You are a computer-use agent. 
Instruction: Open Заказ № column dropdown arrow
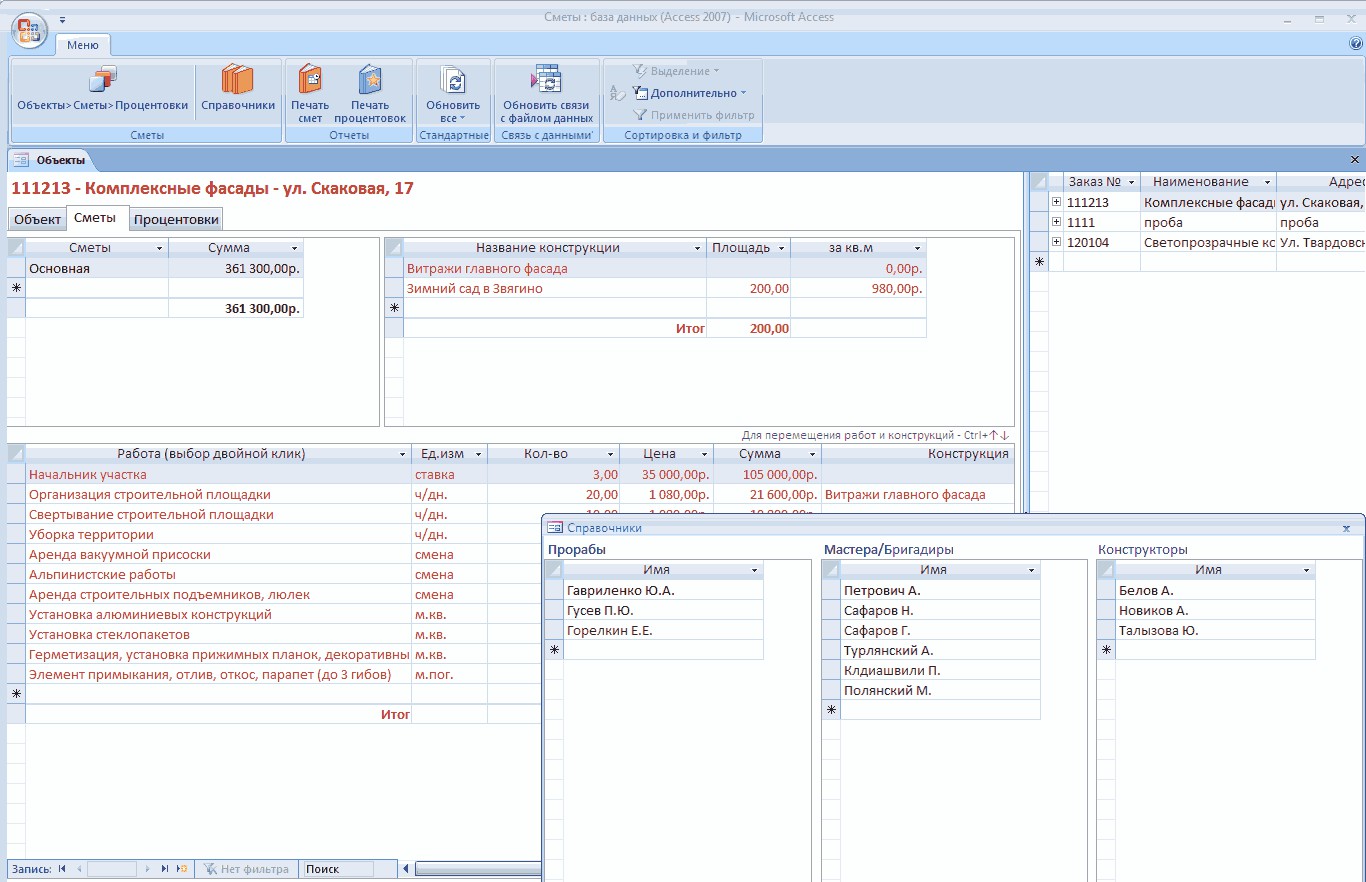1131,182
